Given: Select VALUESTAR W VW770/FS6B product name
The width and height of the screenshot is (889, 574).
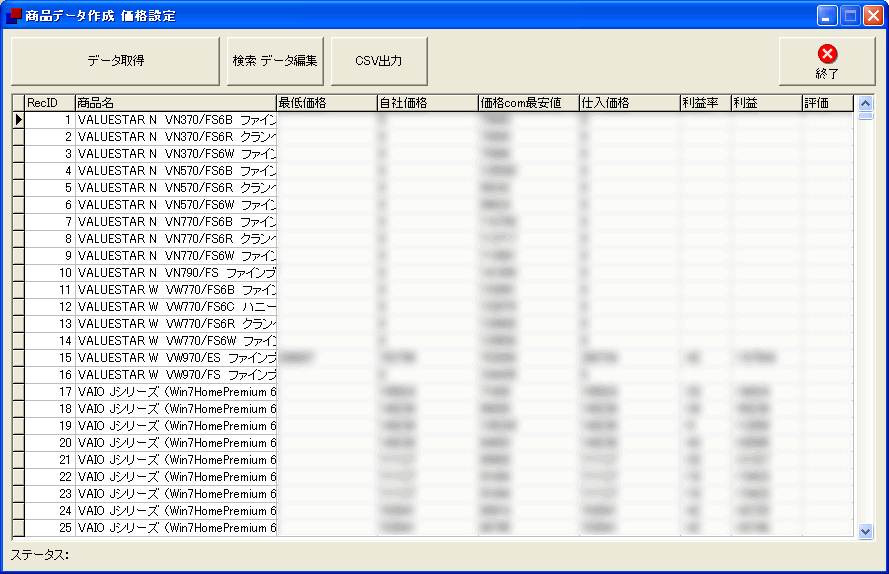Looking at the screenshot, I should pyautogui.click(x=176, y=290).
